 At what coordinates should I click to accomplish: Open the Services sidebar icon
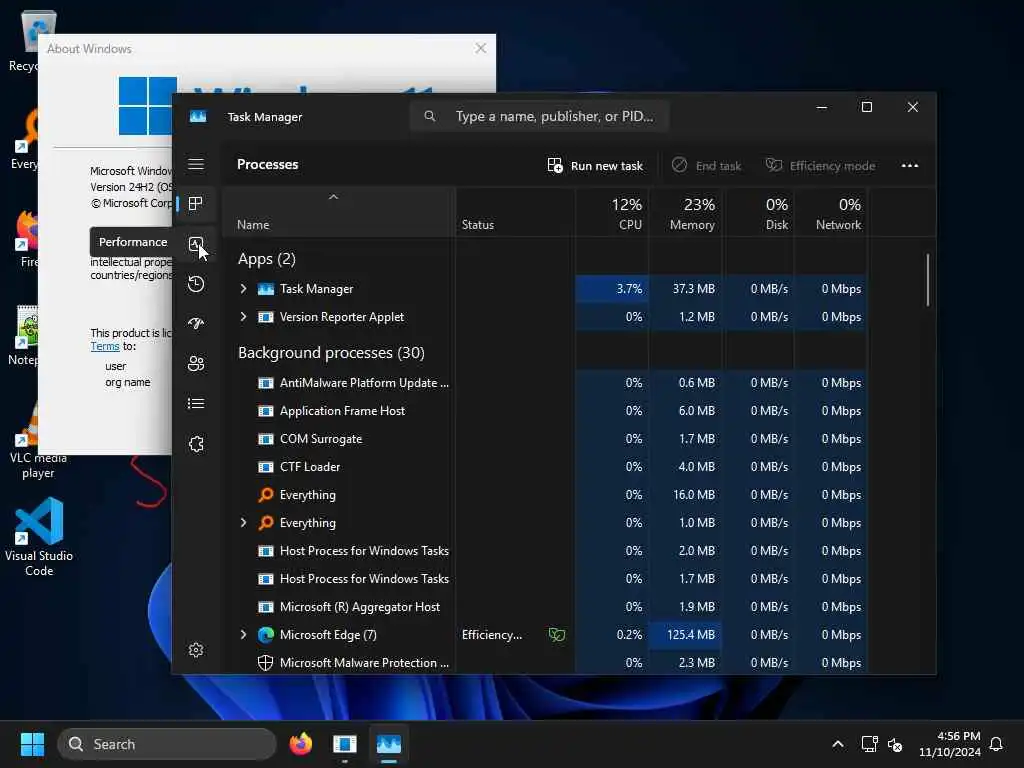pos(196,444)
